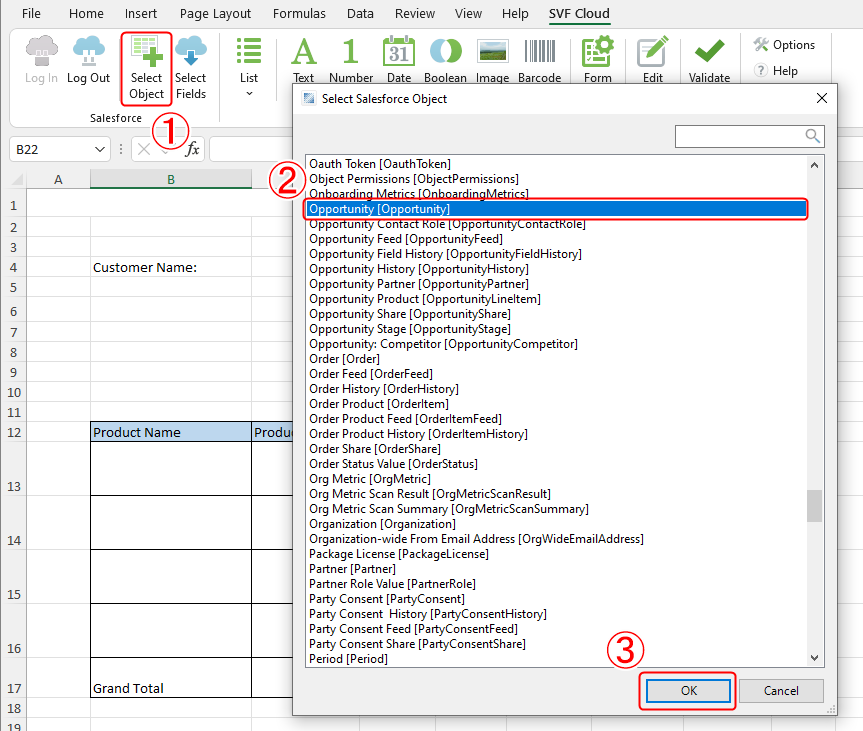Insert a Barcode field
Viewport: 863px width, 731px height.
point(539,59)
